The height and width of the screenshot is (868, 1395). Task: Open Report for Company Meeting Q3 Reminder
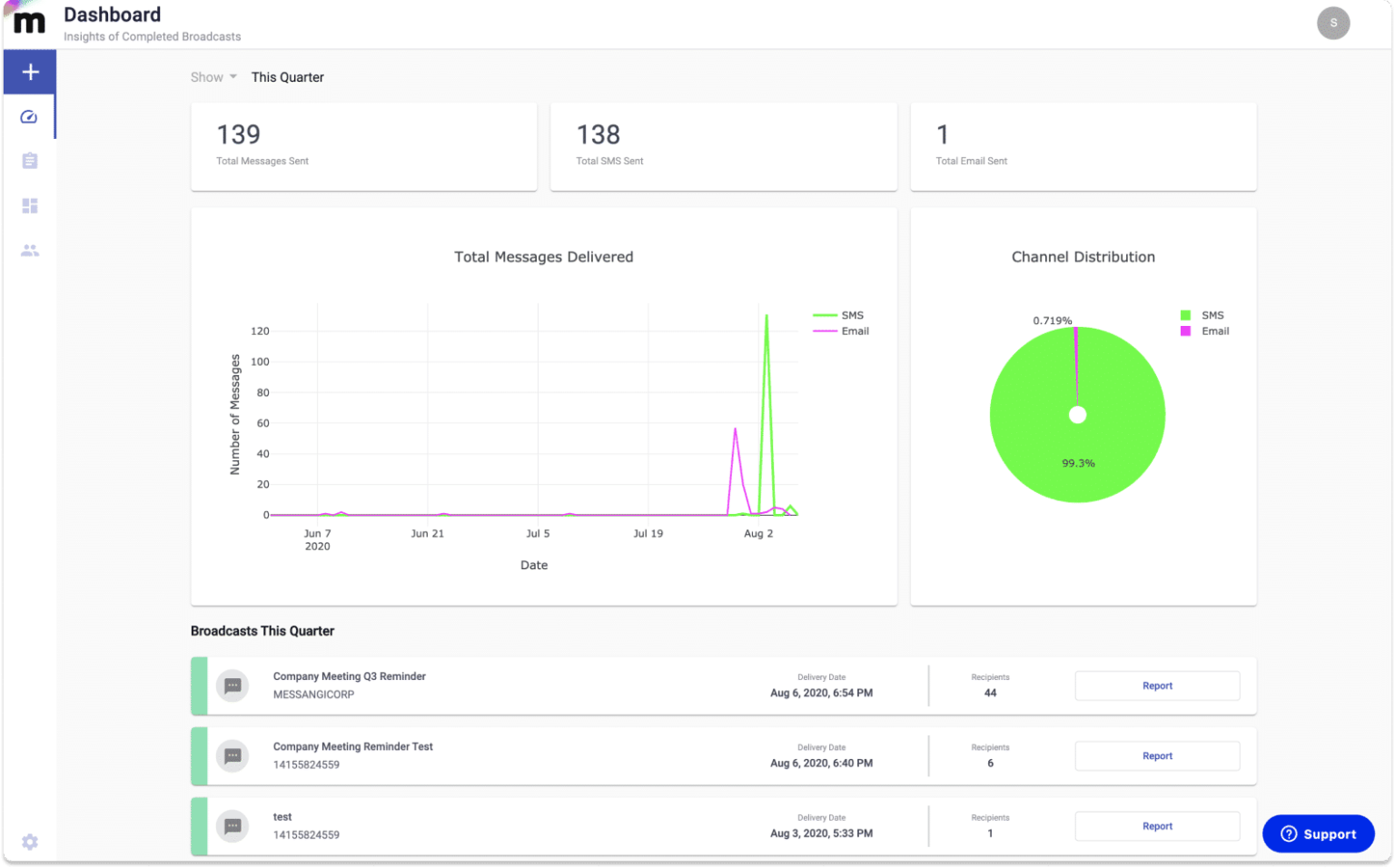[x=1156, y=686]
